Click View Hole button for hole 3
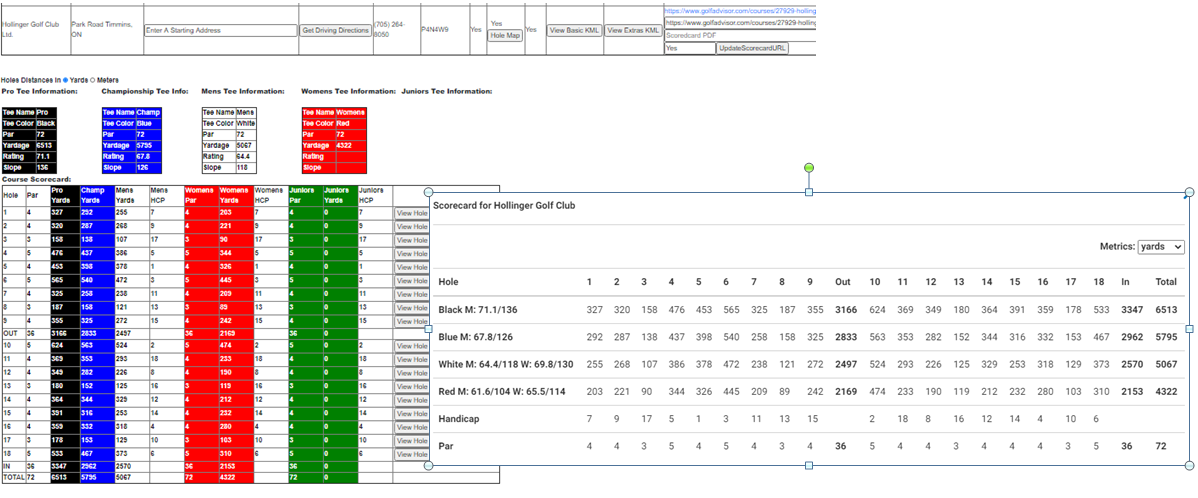Image resolution: width=1198 pixels, height=498 pixels. (x=411, y=241)
